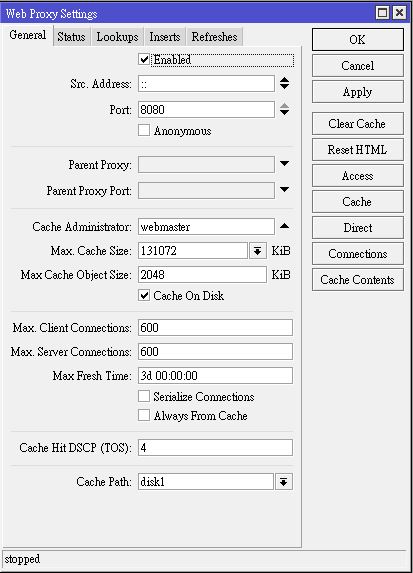Open Max. Cache Size dropdown

(x=258, y=251)
